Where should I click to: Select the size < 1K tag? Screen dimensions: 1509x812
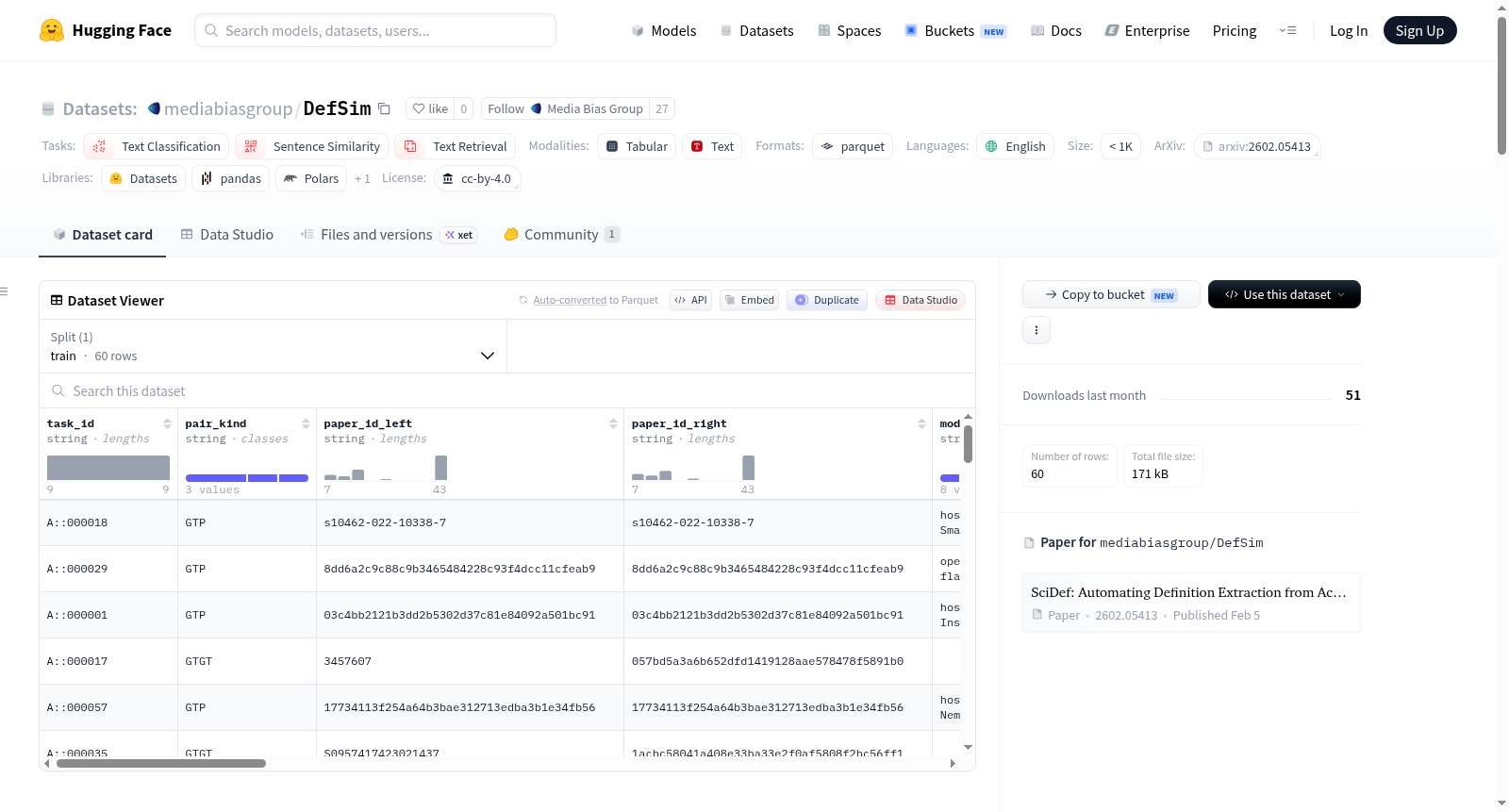[1120, 146]
